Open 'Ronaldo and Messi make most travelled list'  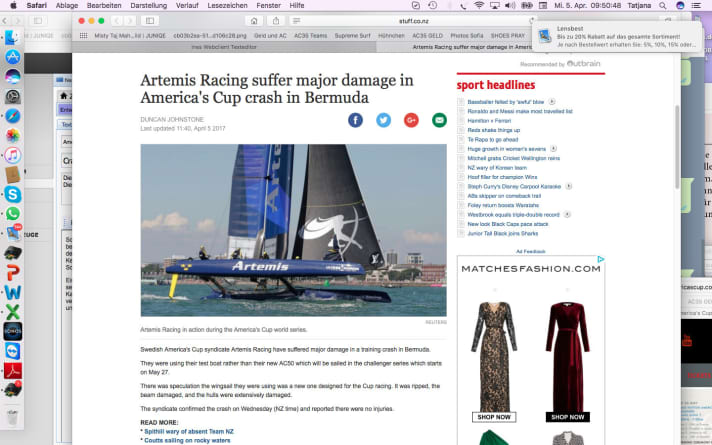[520, 111]
